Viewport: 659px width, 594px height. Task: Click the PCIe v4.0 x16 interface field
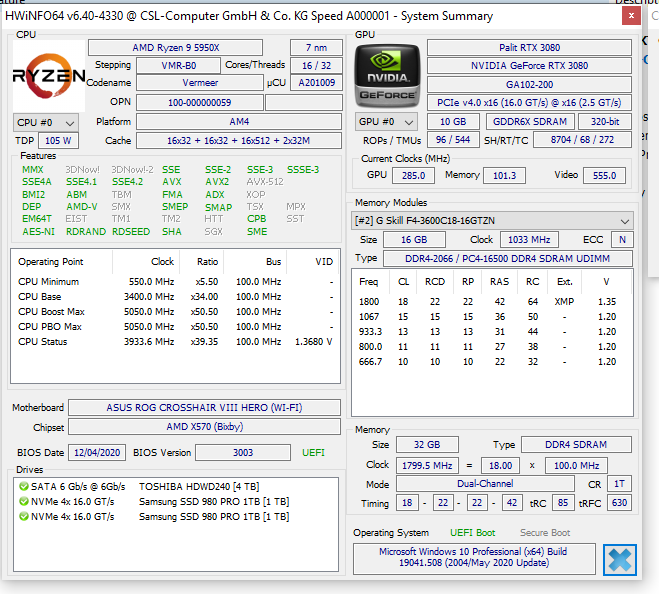[x=529, y=103]
